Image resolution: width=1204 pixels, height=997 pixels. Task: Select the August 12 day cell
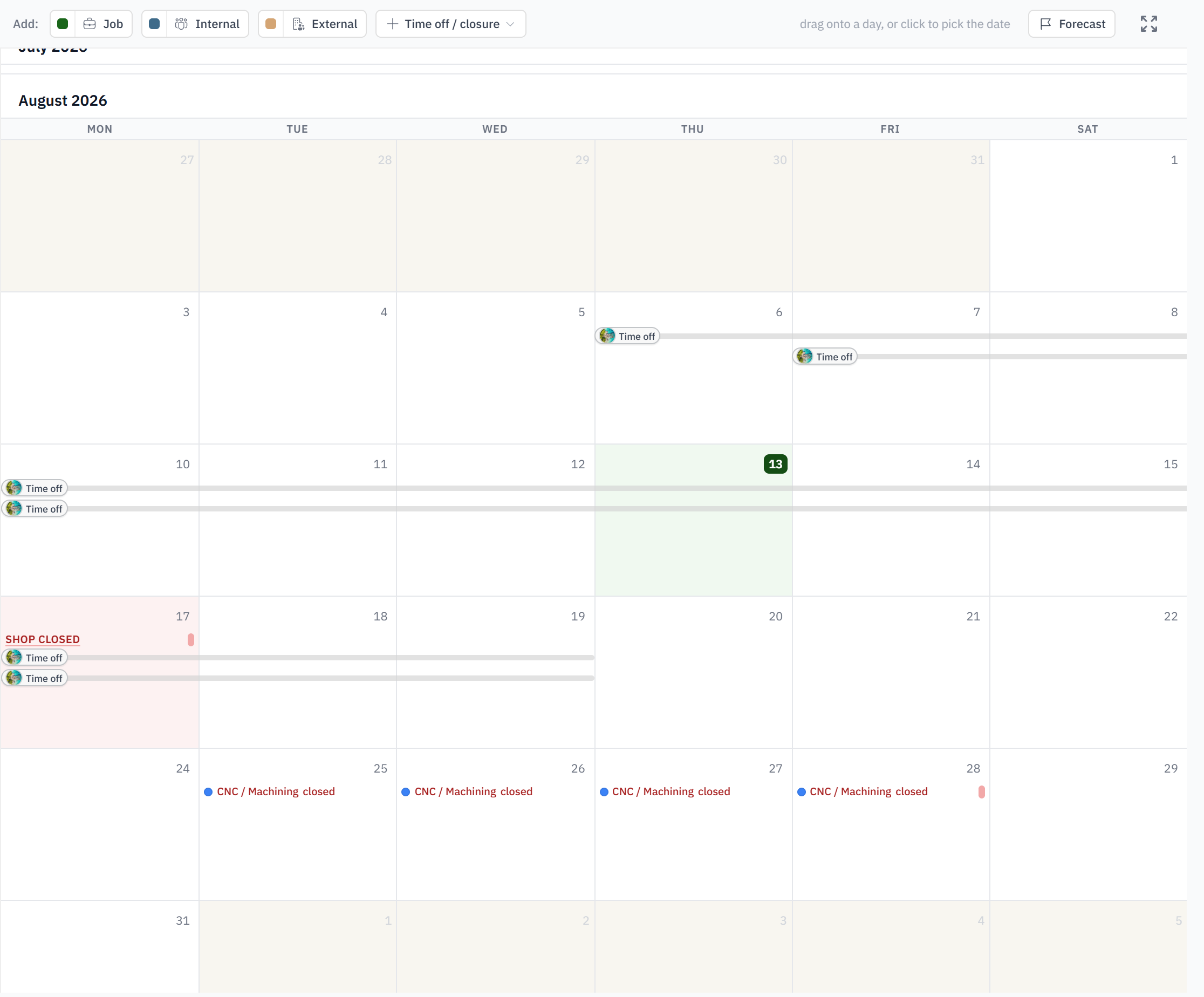point(495,520)
